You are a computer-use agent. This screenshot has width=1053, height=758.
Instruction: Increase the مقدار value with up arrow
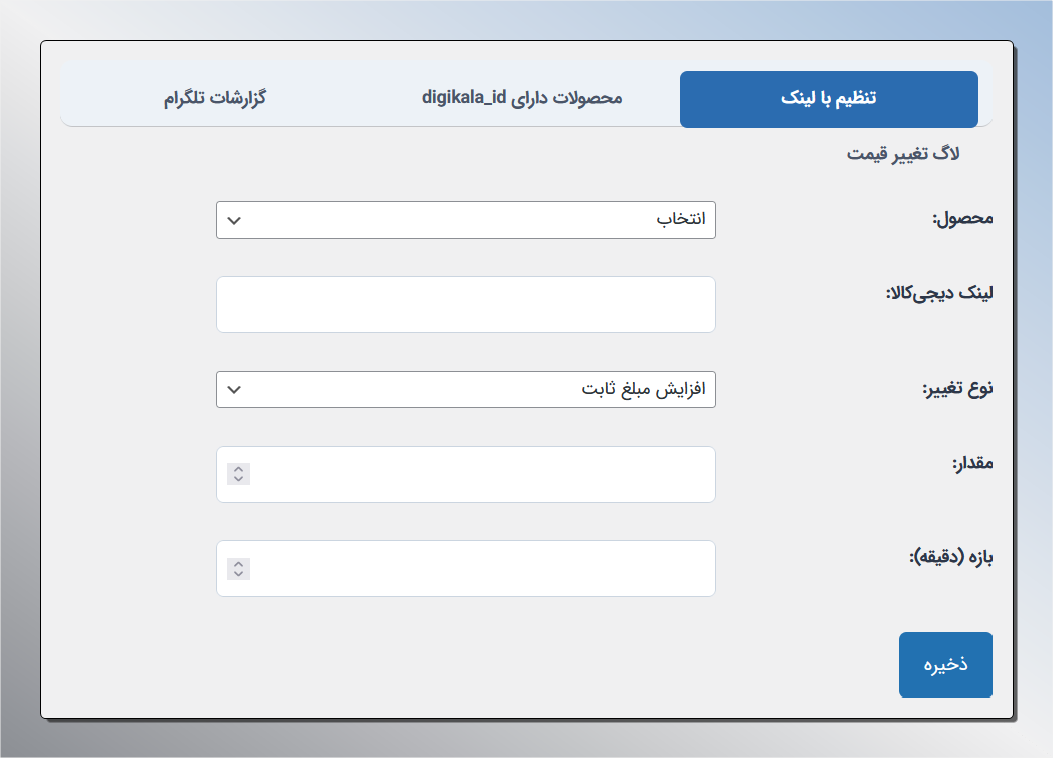point(238,469)
